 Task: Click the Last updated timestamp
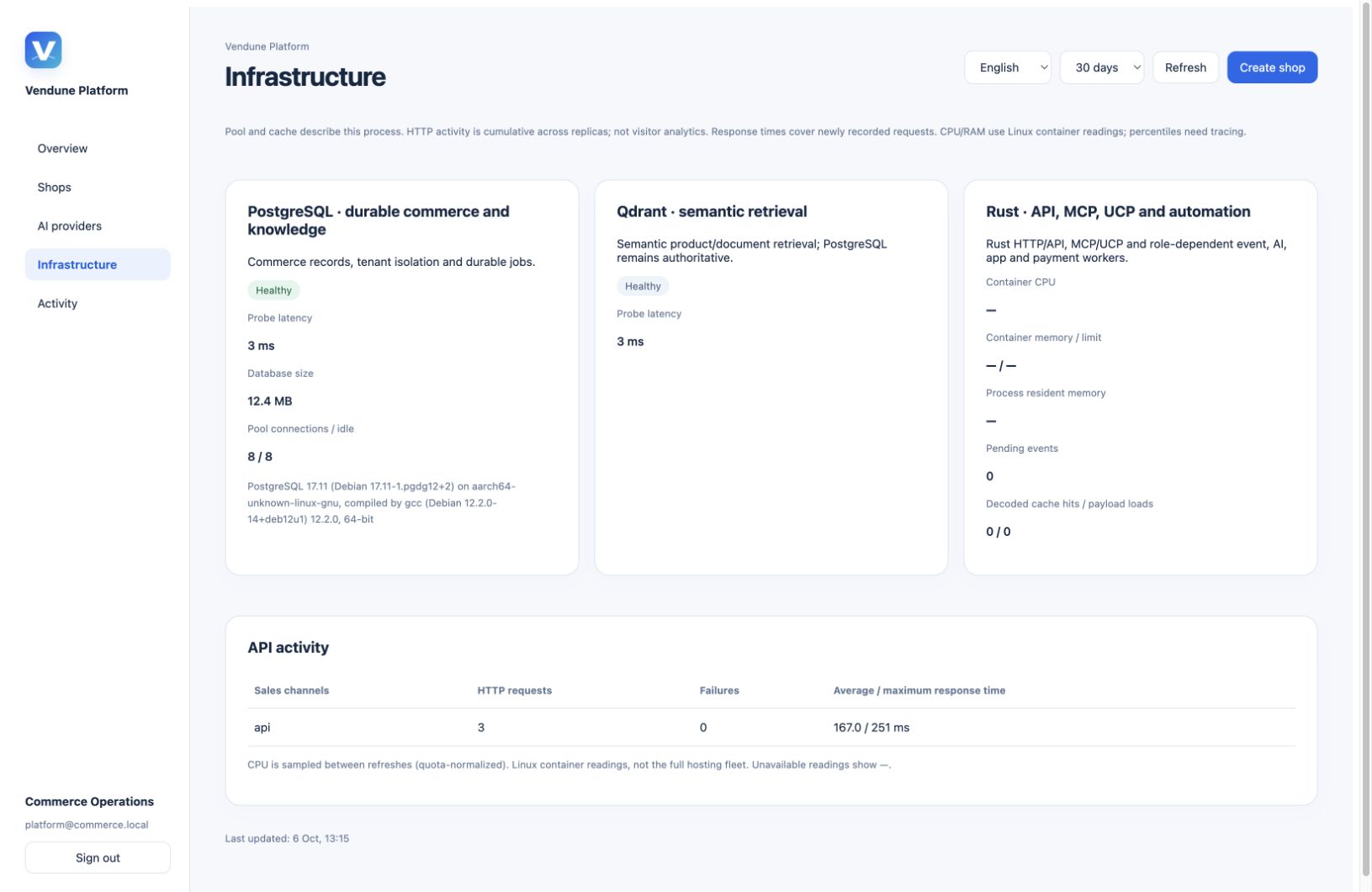click(x=287, y=838)
